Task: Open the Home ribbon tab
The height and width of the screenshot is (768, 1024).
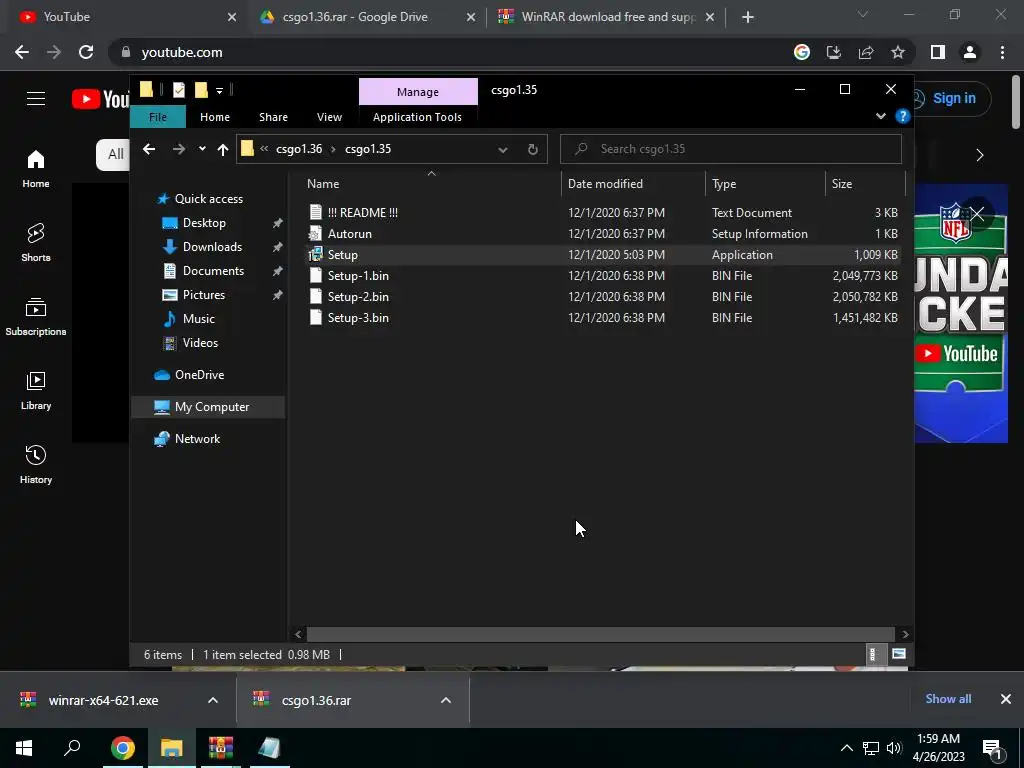Action: (x=215, y=117)
